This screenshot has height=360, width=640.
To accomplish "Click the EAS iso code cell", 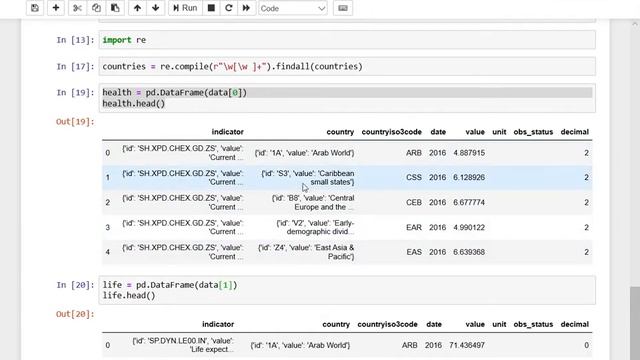I will point(414,252).
